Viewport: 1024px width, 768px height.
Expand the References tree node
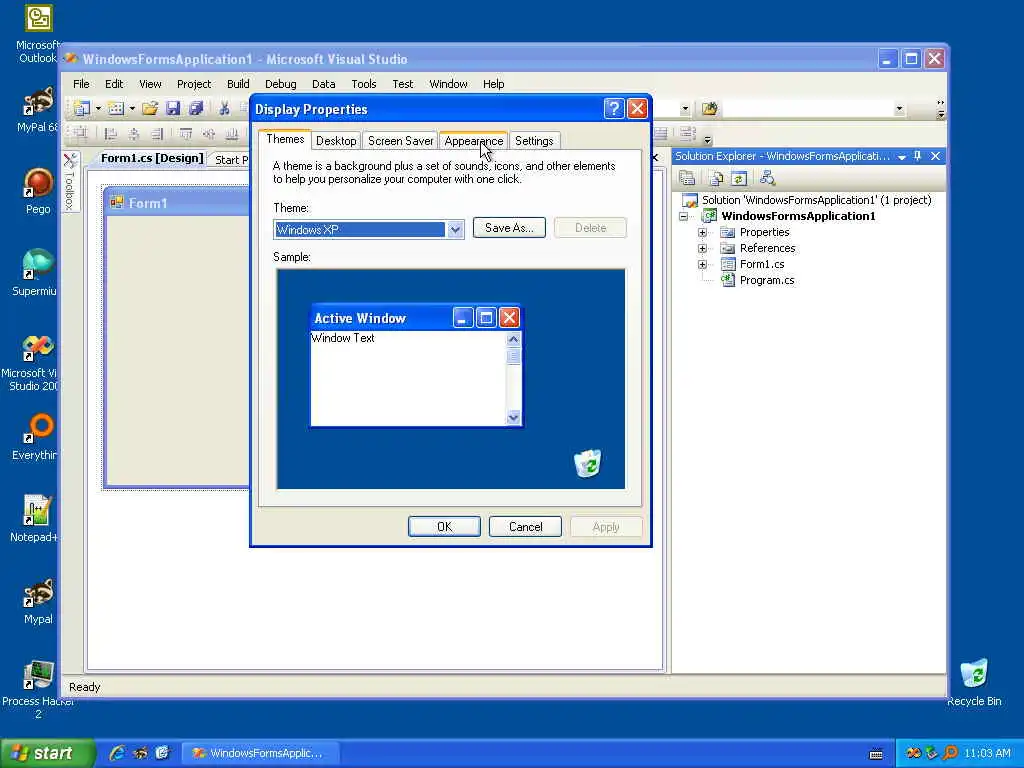click(702, 248)
